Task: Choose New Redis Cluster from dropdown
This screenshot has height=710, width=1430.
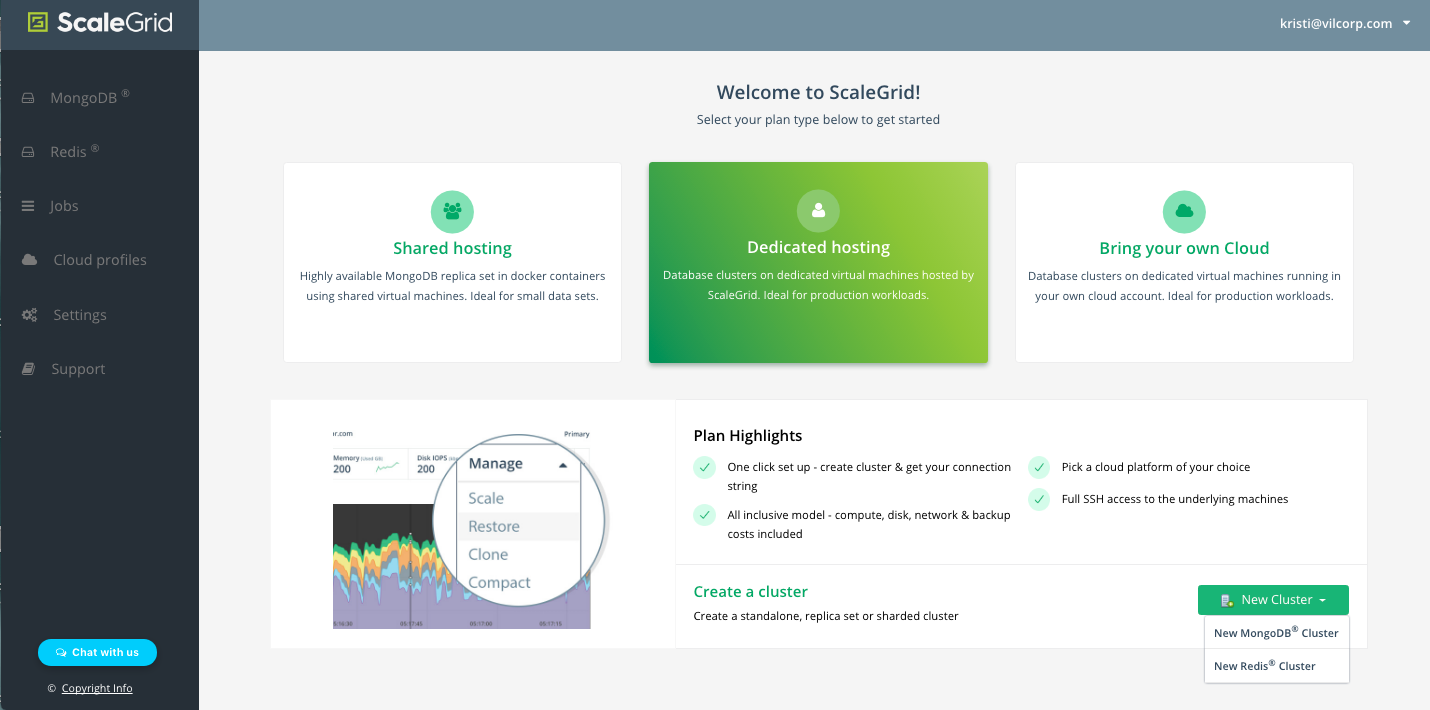Action: (1276, 666)
